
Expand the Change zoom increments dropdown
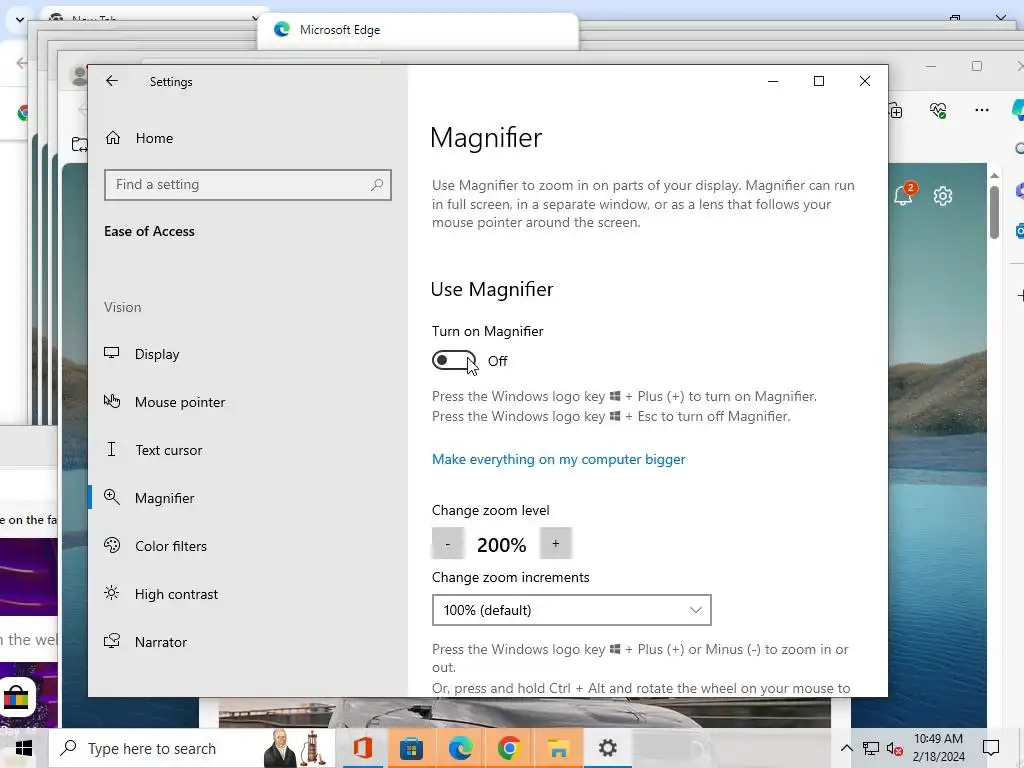pos(571,610)
